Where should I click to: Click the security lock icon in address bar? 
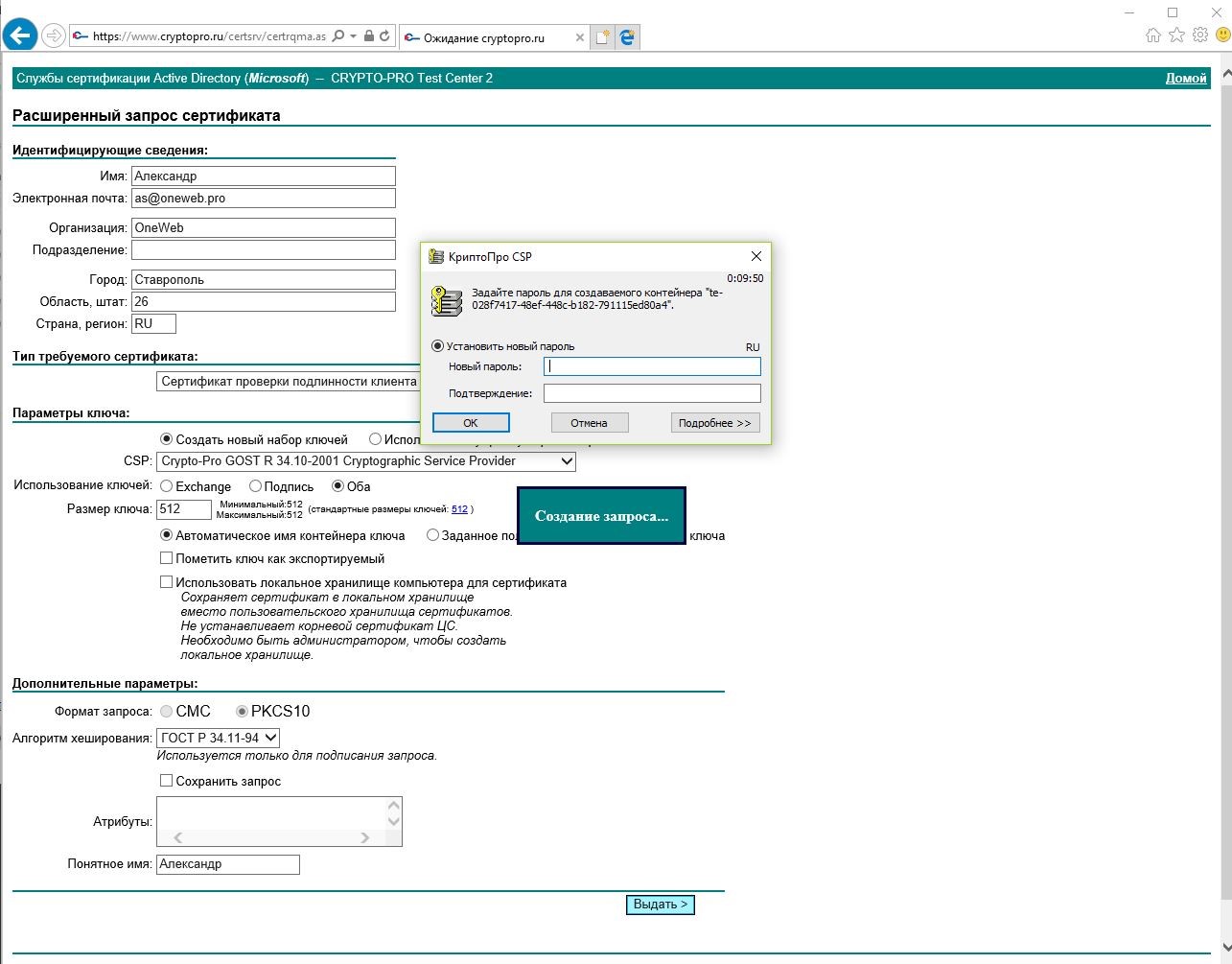[369, 36]
